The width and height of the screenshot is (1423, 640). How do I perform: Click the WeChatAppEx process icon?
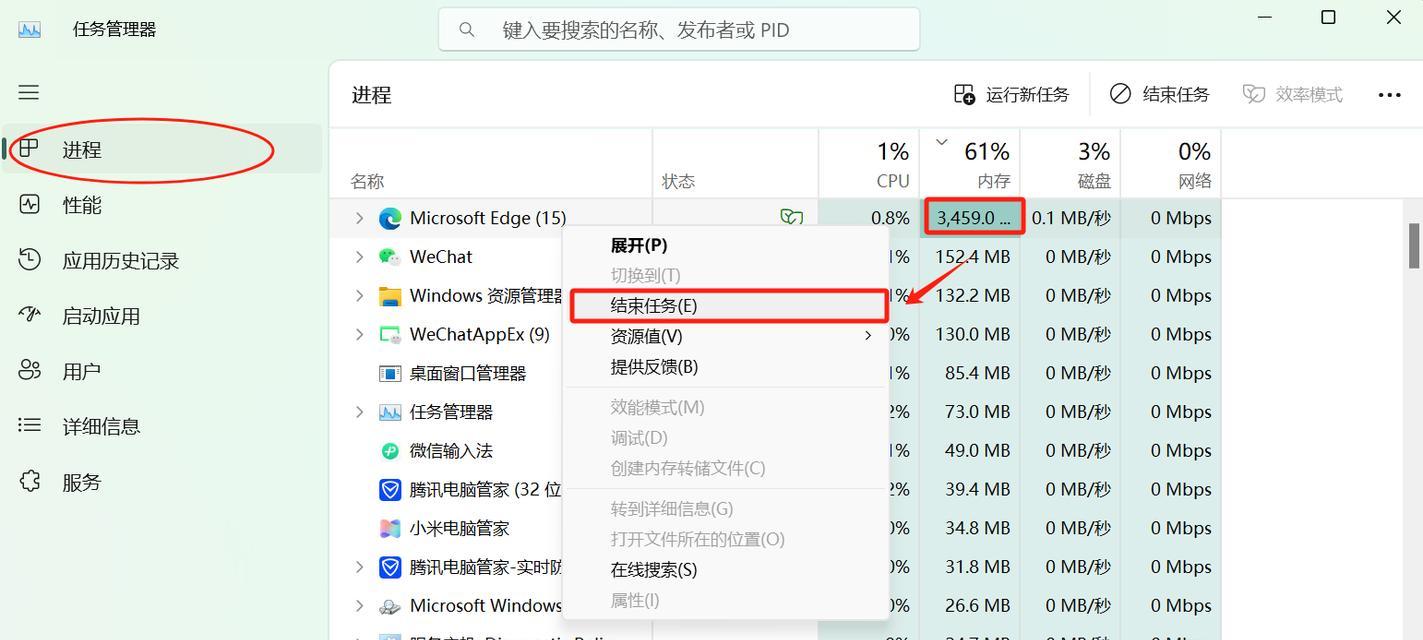390,335
